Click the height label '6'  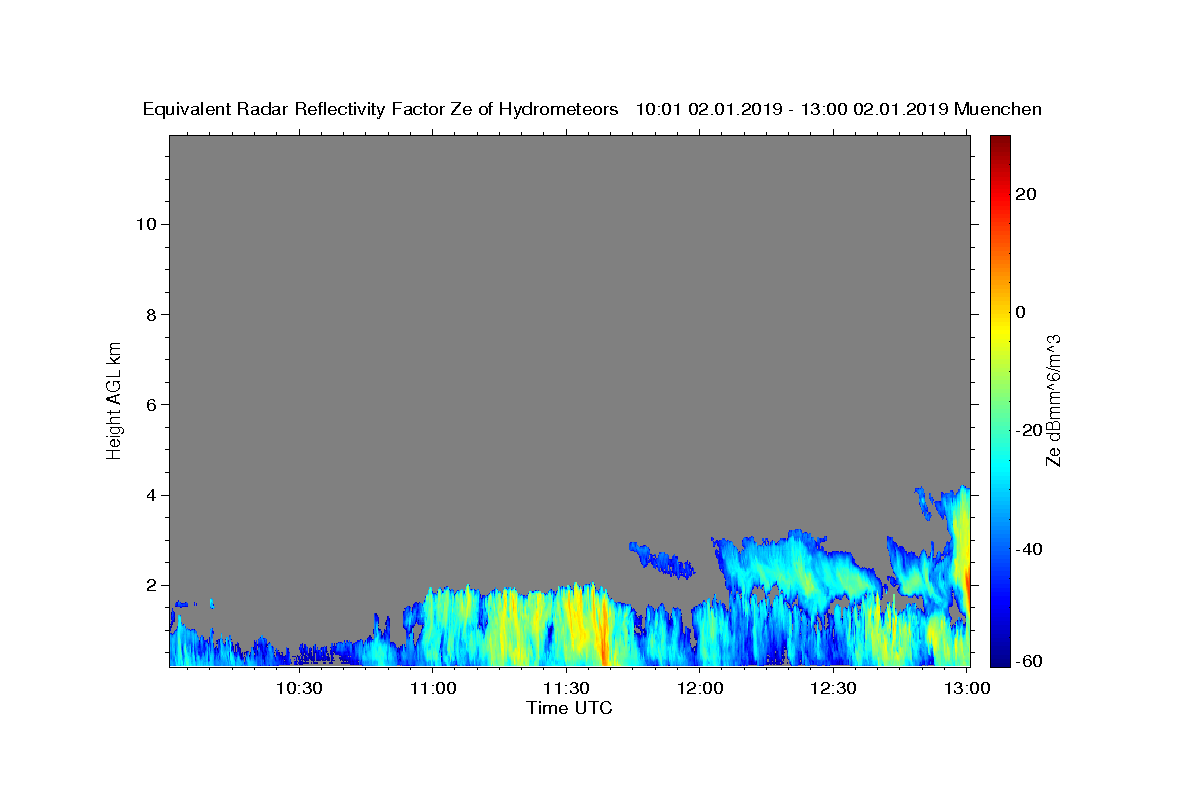click(x=151, y=405)
